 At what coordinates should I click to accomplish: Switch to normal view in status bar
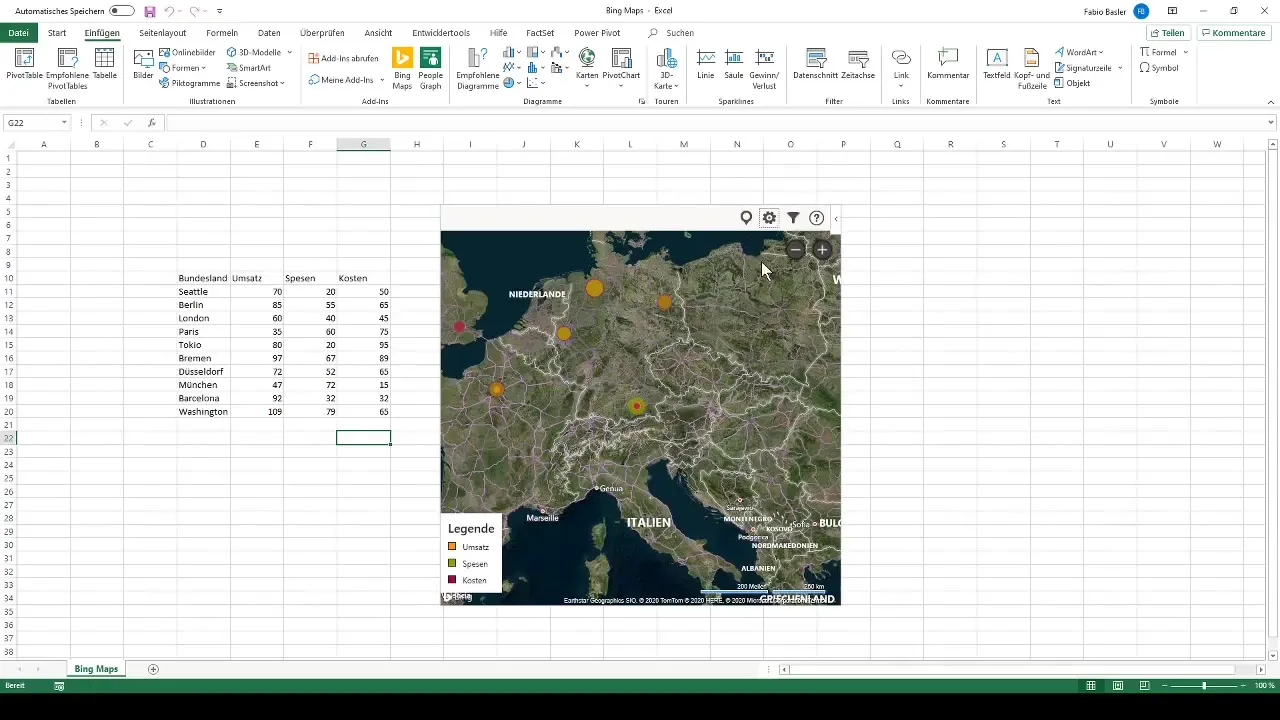tap(1092, 686)
